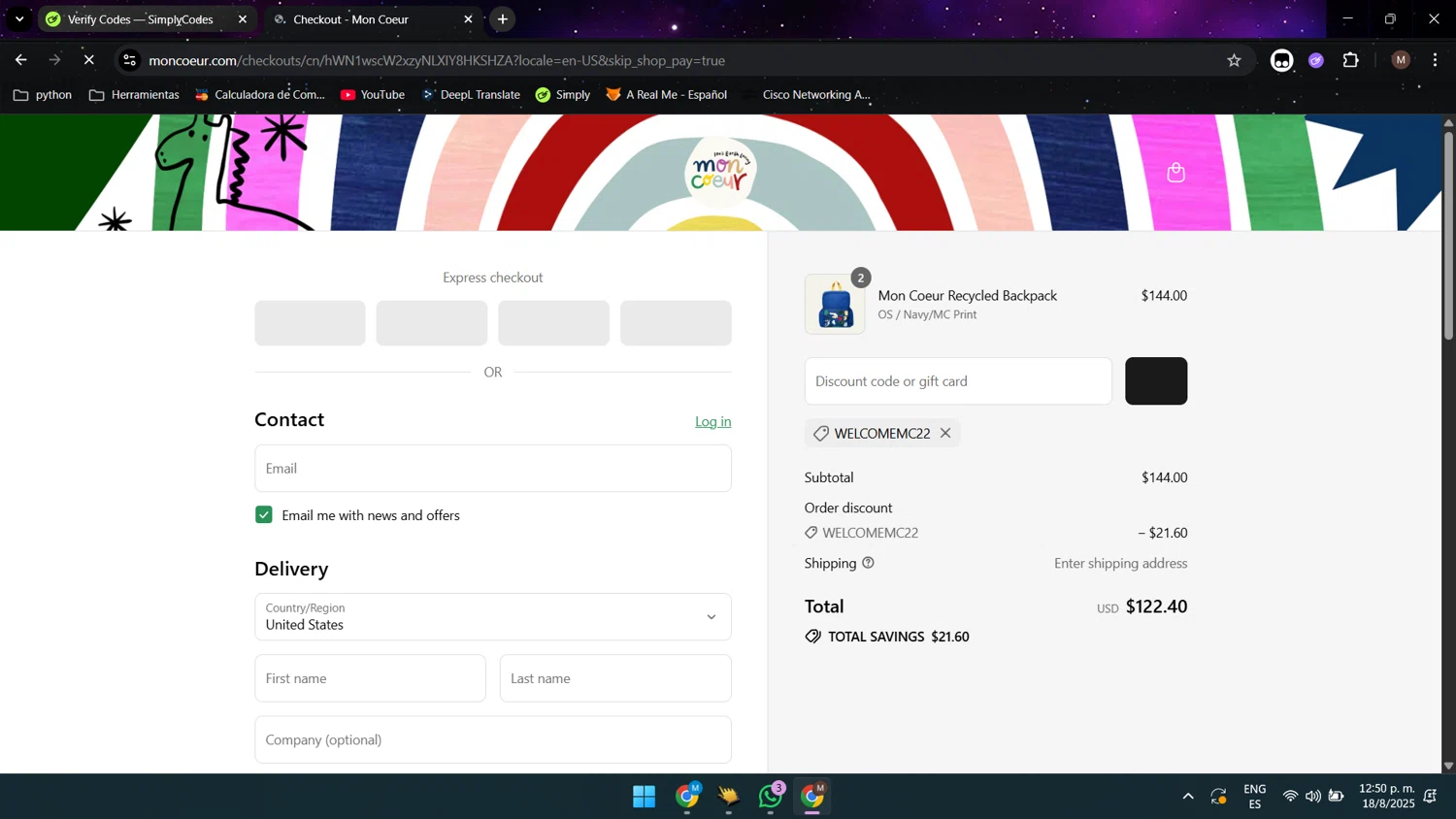Screen dimensions: 1456x819
Task: Open the clock showing 12:50 p. m.
Action: 1387,797
